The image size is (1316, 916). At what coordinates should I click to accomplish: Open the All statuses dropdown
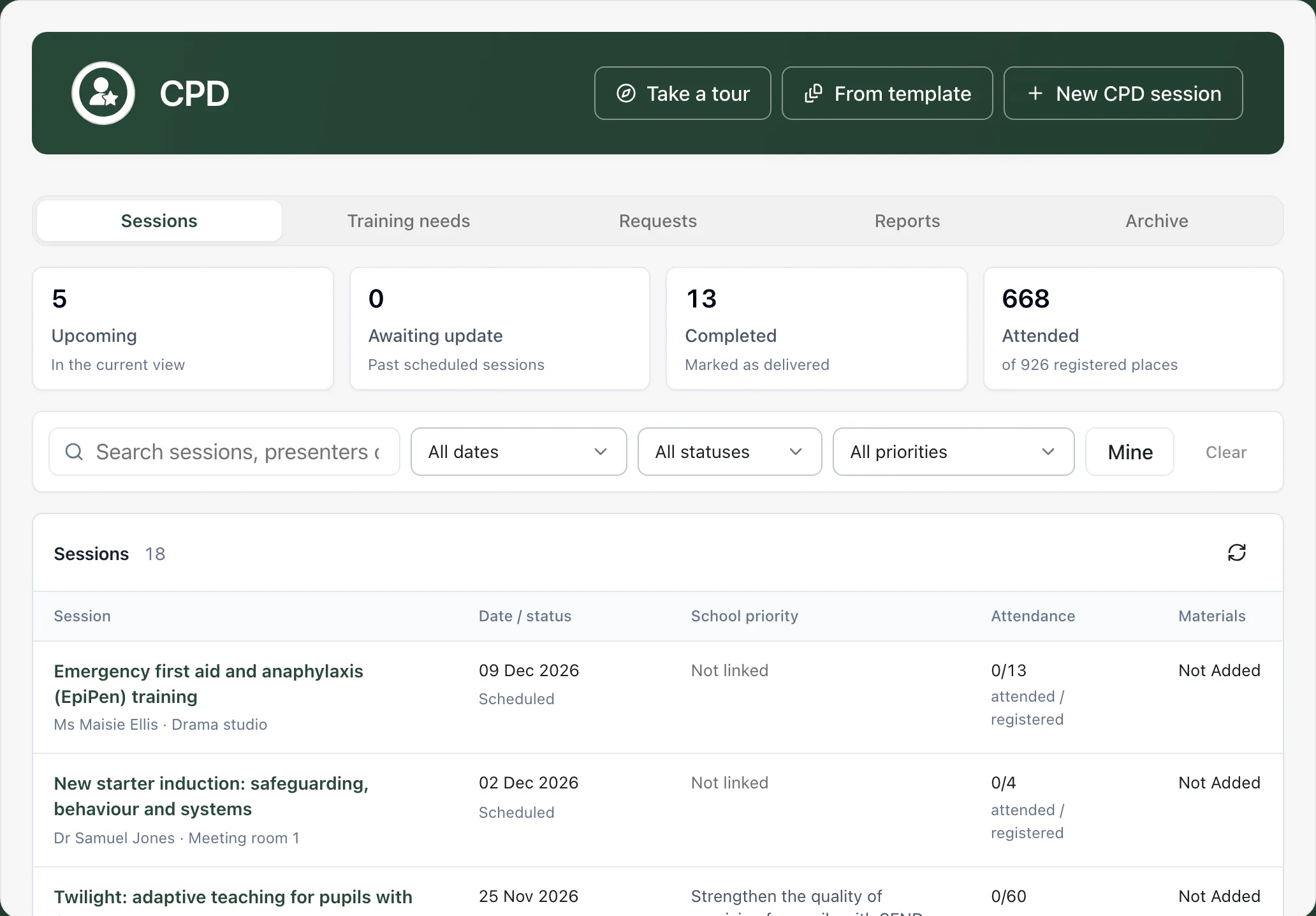click(x=730, y=452)
